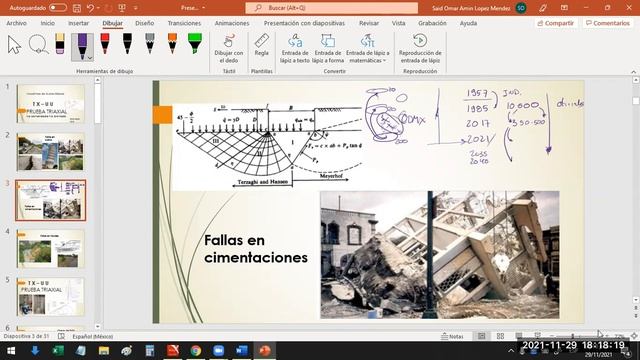This screenshot has width=640, height=360.
Task: Open purple pen options dropdown arrow
Action: tap(90, 58)
